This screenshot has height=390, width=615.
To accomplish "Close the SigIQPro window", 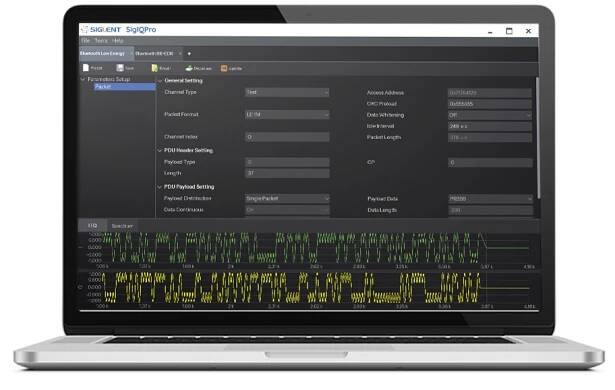I will click(528, 31).
